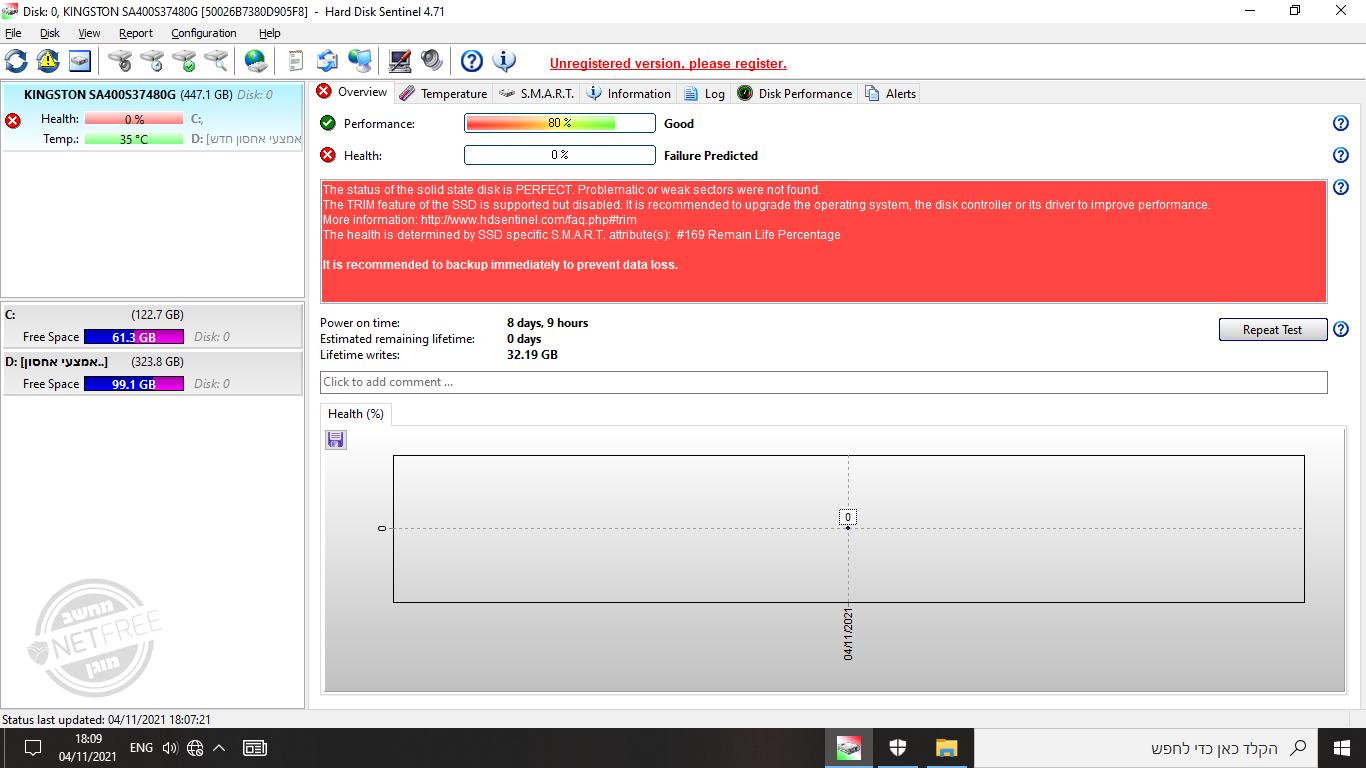The width and height of the screenshot is (1366, 768).
Task: Open the View menu
Action: coord(89,33)
